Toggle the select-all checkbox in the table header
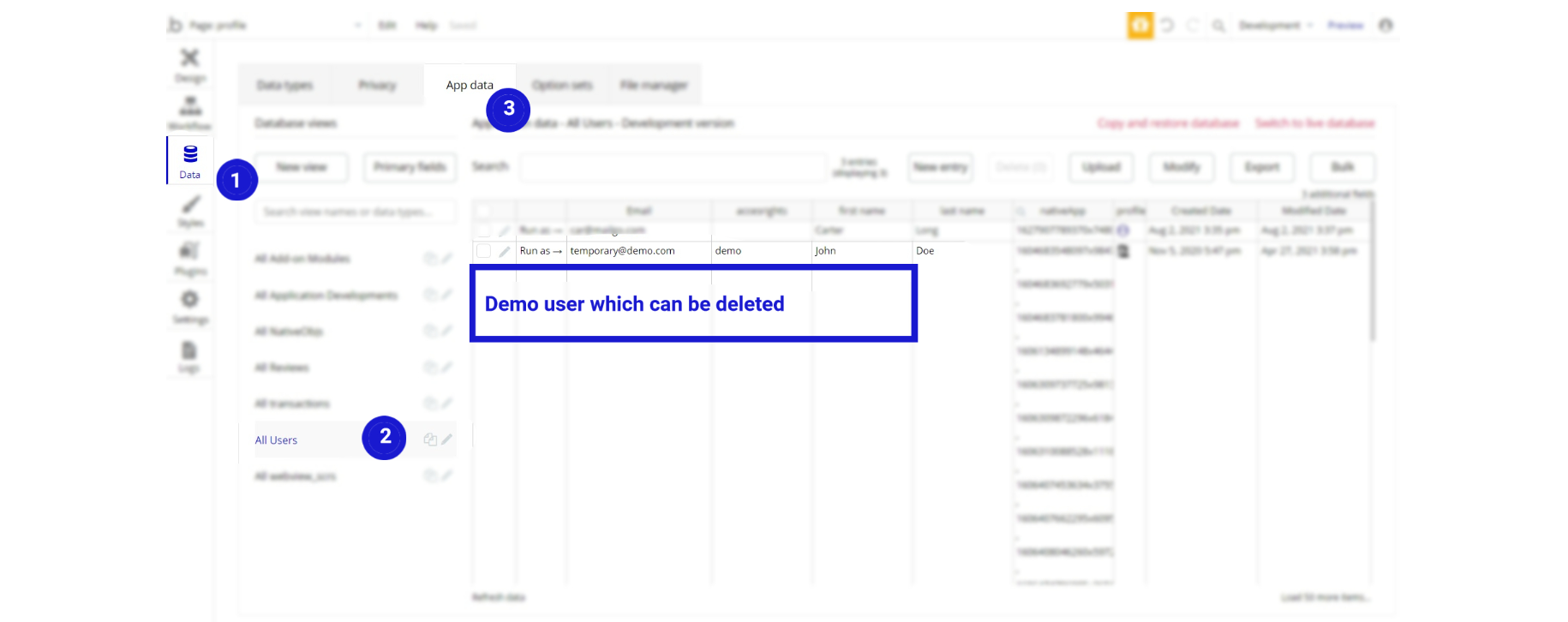Viewport: 1568px width, 622px height. point(483,211)
